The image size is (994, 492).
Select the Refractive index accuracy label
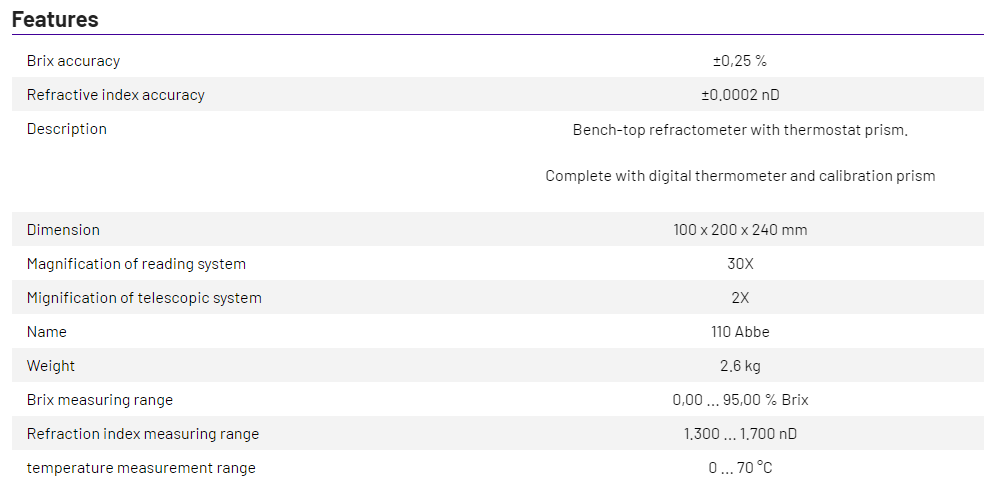coord(115,95)
